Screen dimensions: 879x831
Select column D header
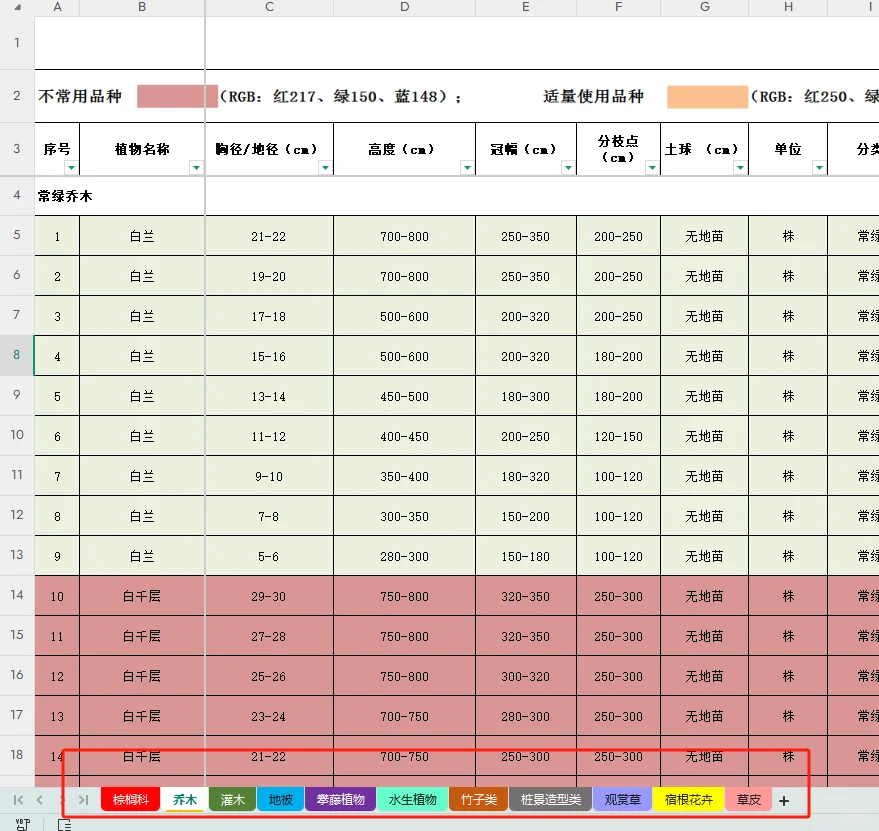(x=404, y=7)
